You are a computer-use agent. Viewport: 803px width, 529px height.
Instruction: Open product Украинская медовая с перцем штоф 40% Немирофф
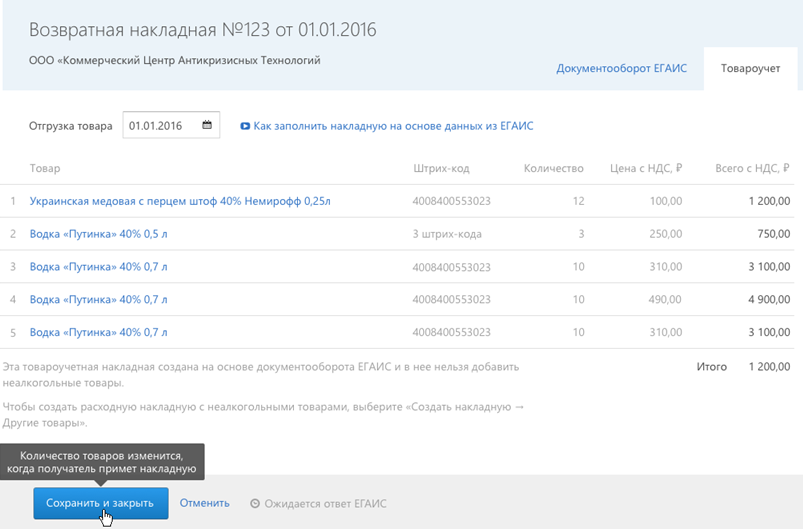coord(180,201)
